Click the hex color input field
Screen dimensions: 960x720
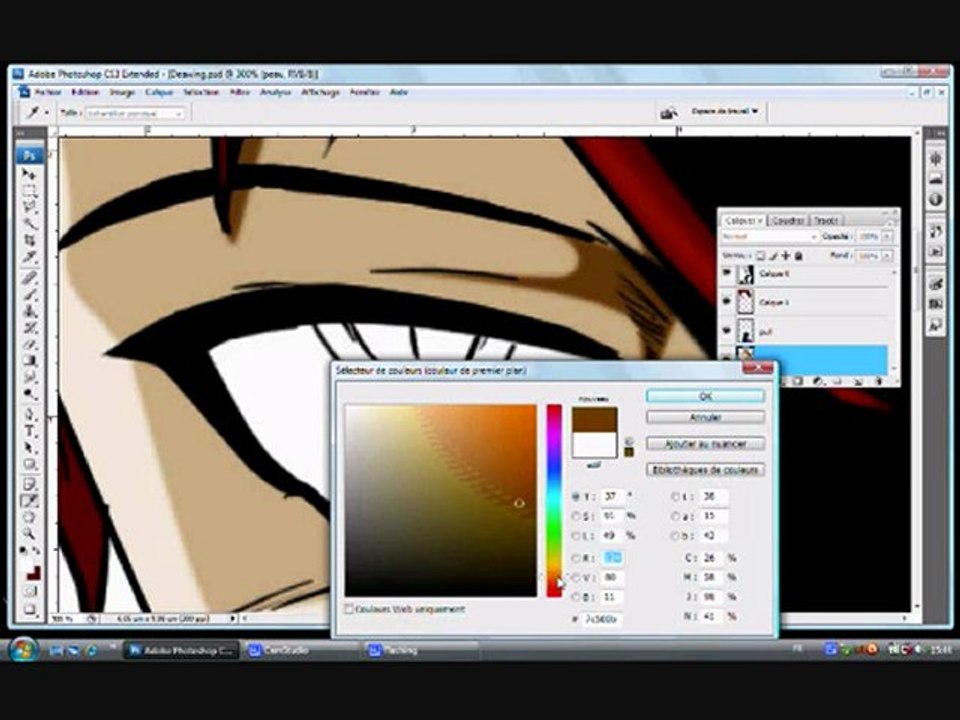[602, 619]
